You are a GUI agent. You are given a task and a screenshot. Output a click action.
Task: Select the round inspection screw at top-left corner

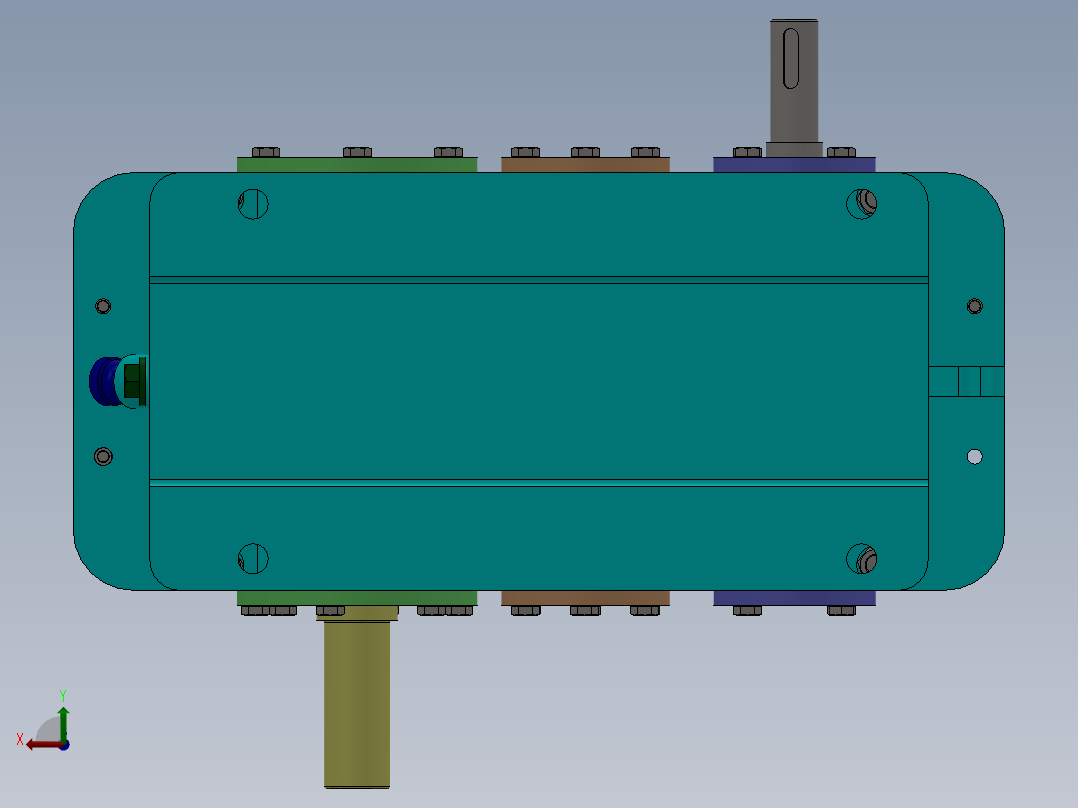click(251, 203)
